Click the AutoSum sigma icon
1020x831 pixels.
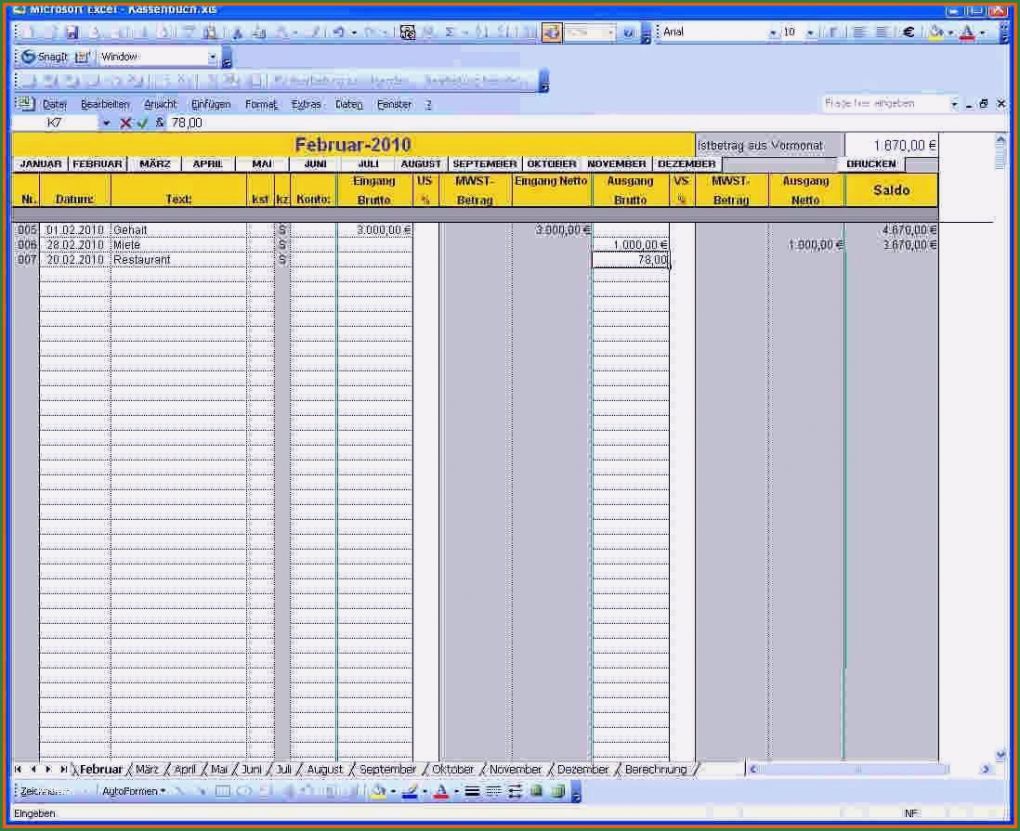tap(450, 32)
